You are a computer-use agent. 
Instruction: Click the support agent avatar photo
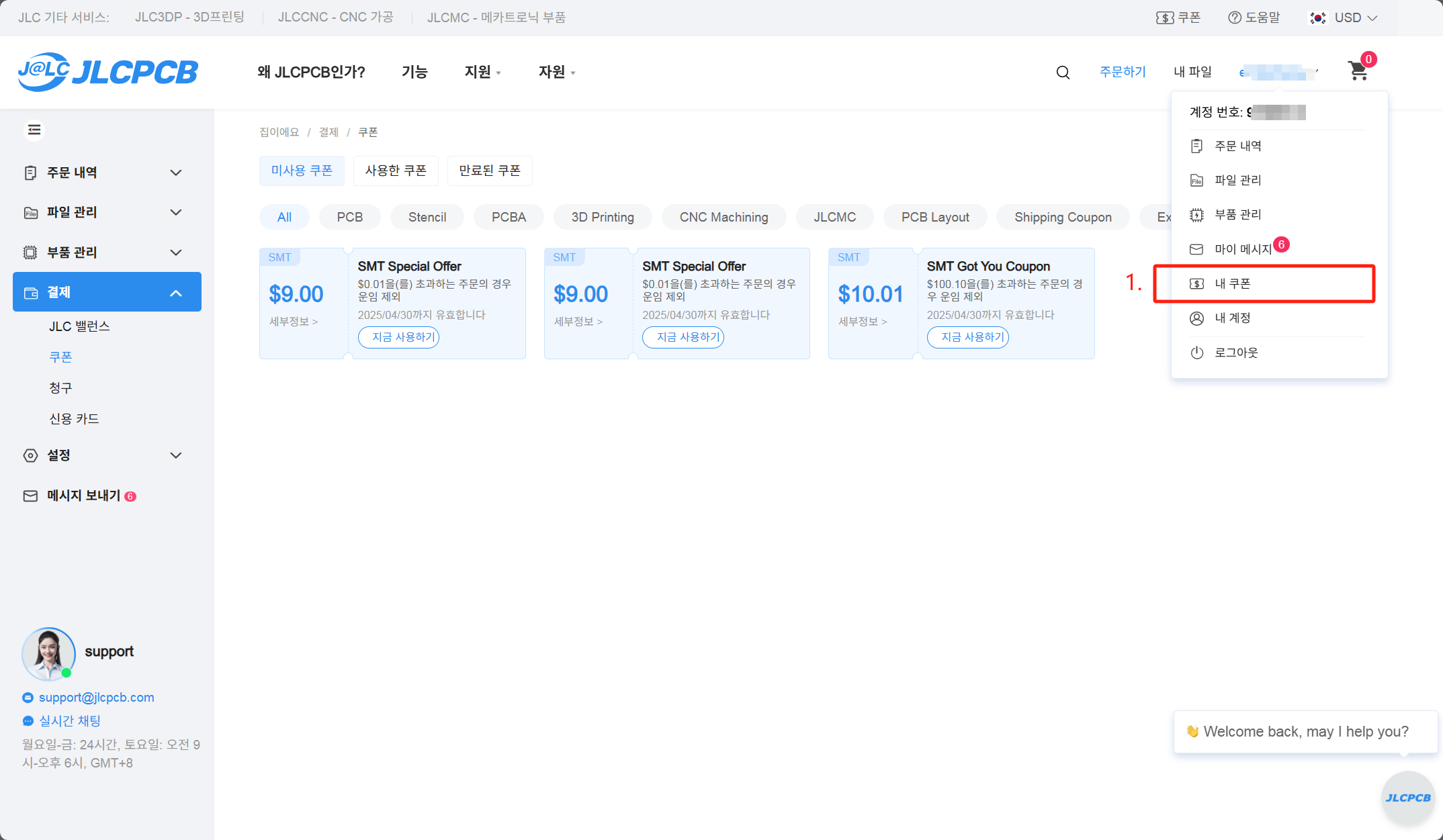click(48, 654)
